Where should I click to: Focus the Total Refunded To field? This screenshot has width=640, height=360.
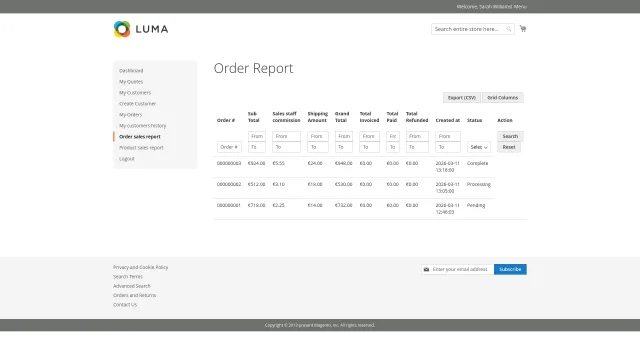pyautogui.click(x=417, y=147)
